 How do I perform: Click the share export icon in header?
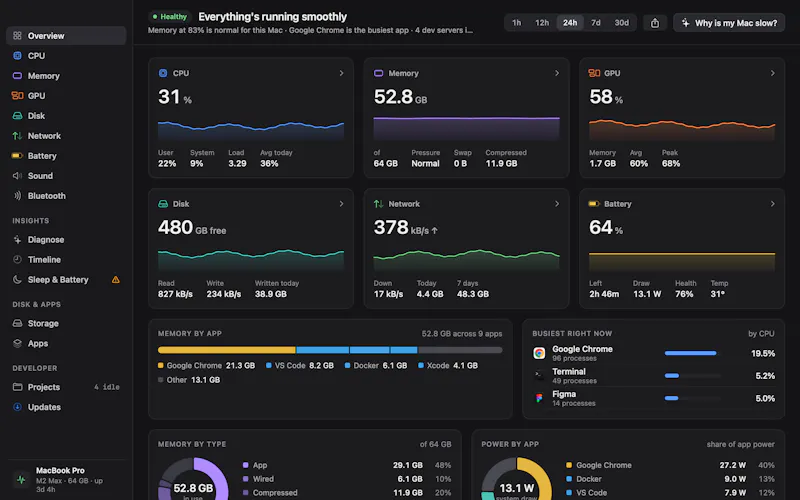tap(655, 23)
